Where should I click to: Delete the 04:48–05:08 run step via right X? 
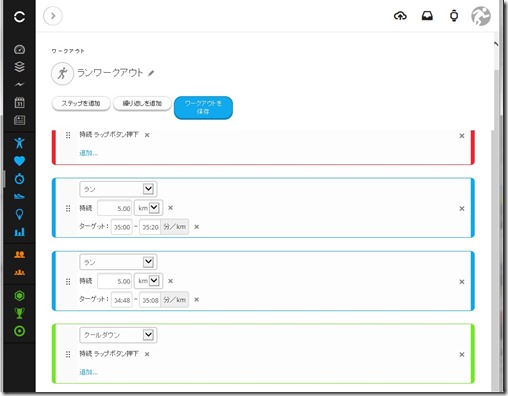coord(462,282)
